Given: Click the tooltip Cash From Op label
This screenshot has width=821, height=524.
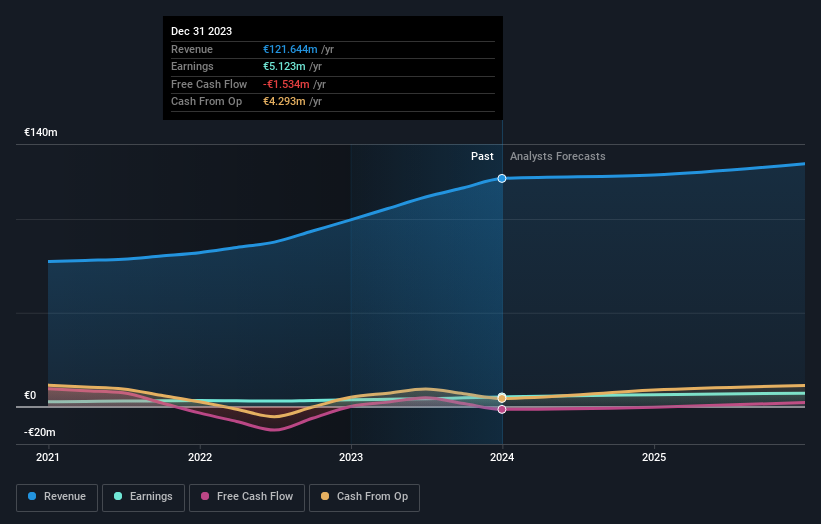Looking at the screenshot, I should (207, 102).
